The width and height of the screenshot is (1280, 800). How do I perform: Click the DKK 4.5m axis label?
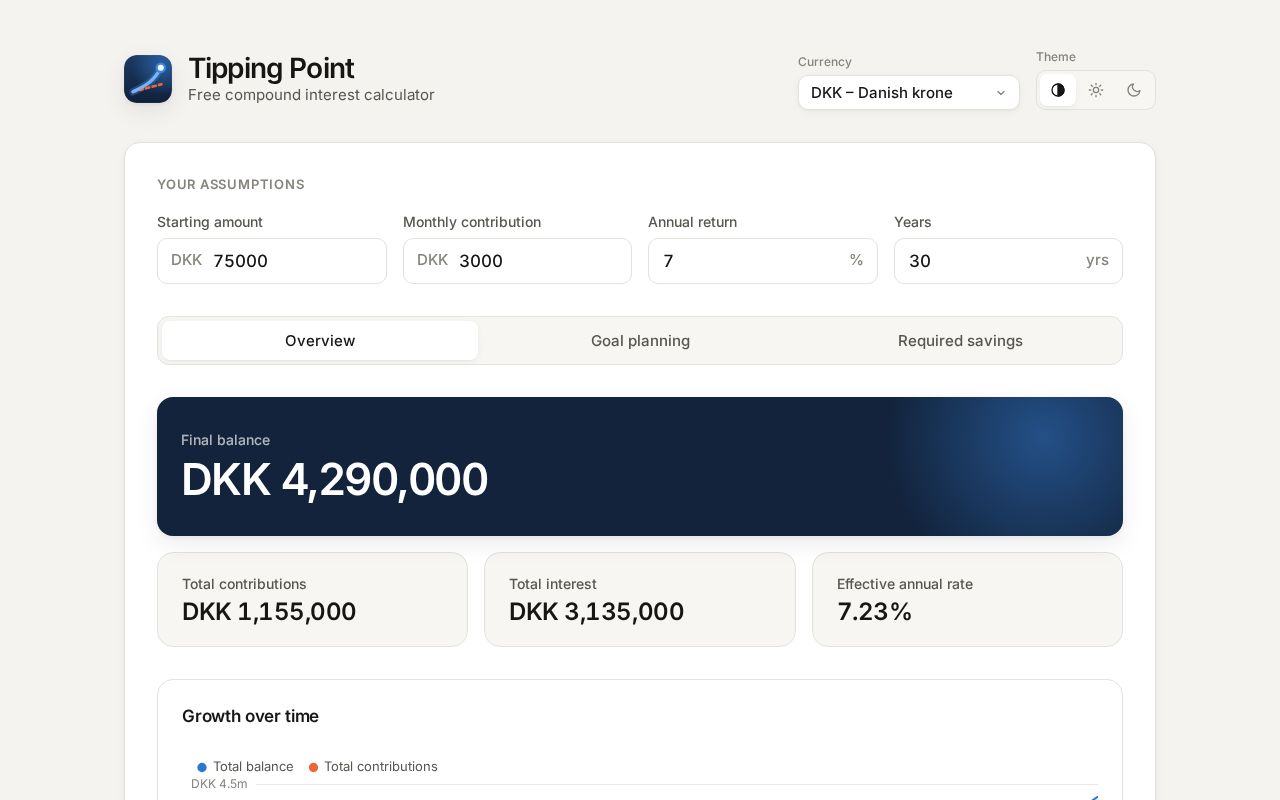(219, 784)
